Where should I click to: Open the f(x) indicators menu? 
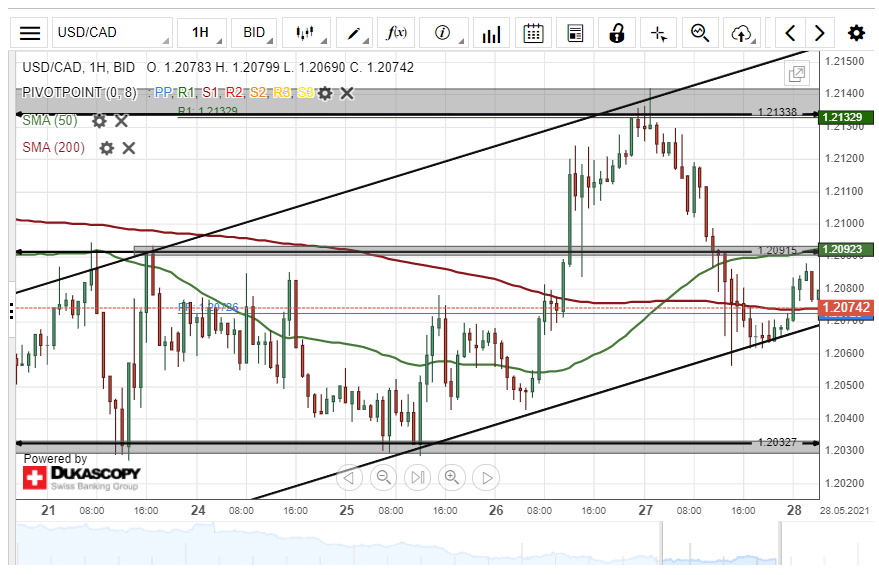click(x=397, y=33)
